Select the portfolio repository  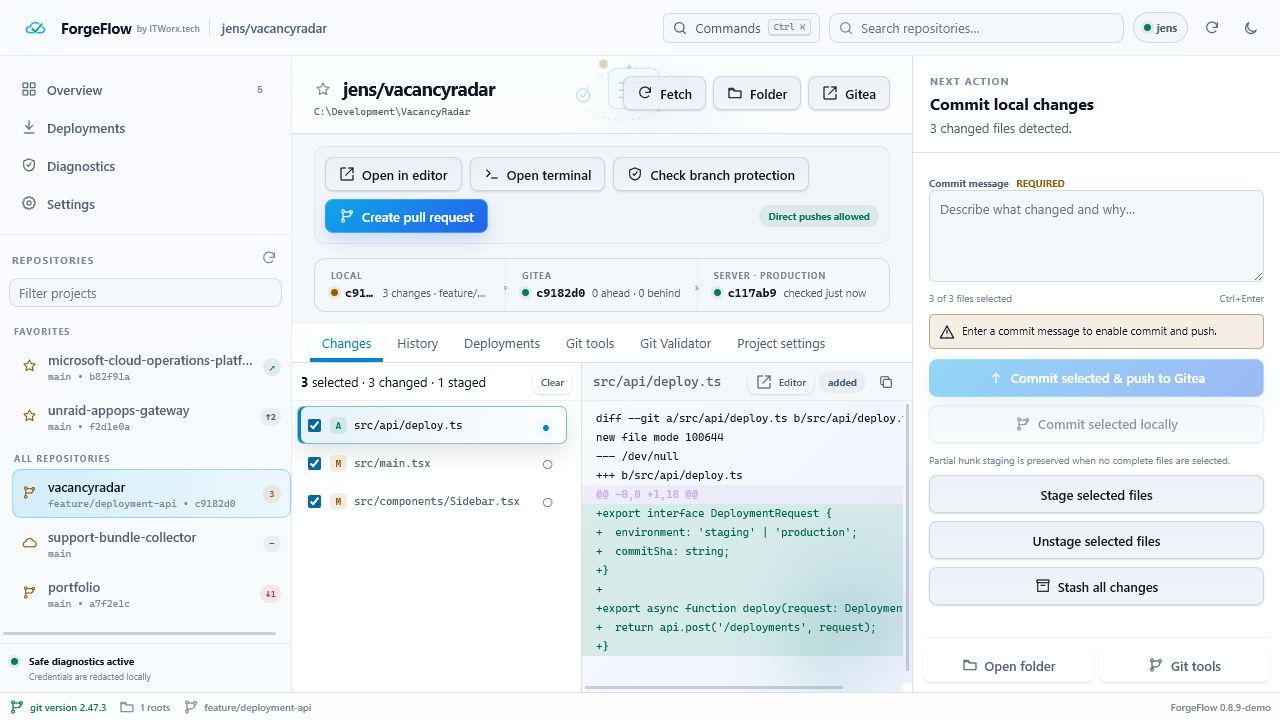point(151,594)
